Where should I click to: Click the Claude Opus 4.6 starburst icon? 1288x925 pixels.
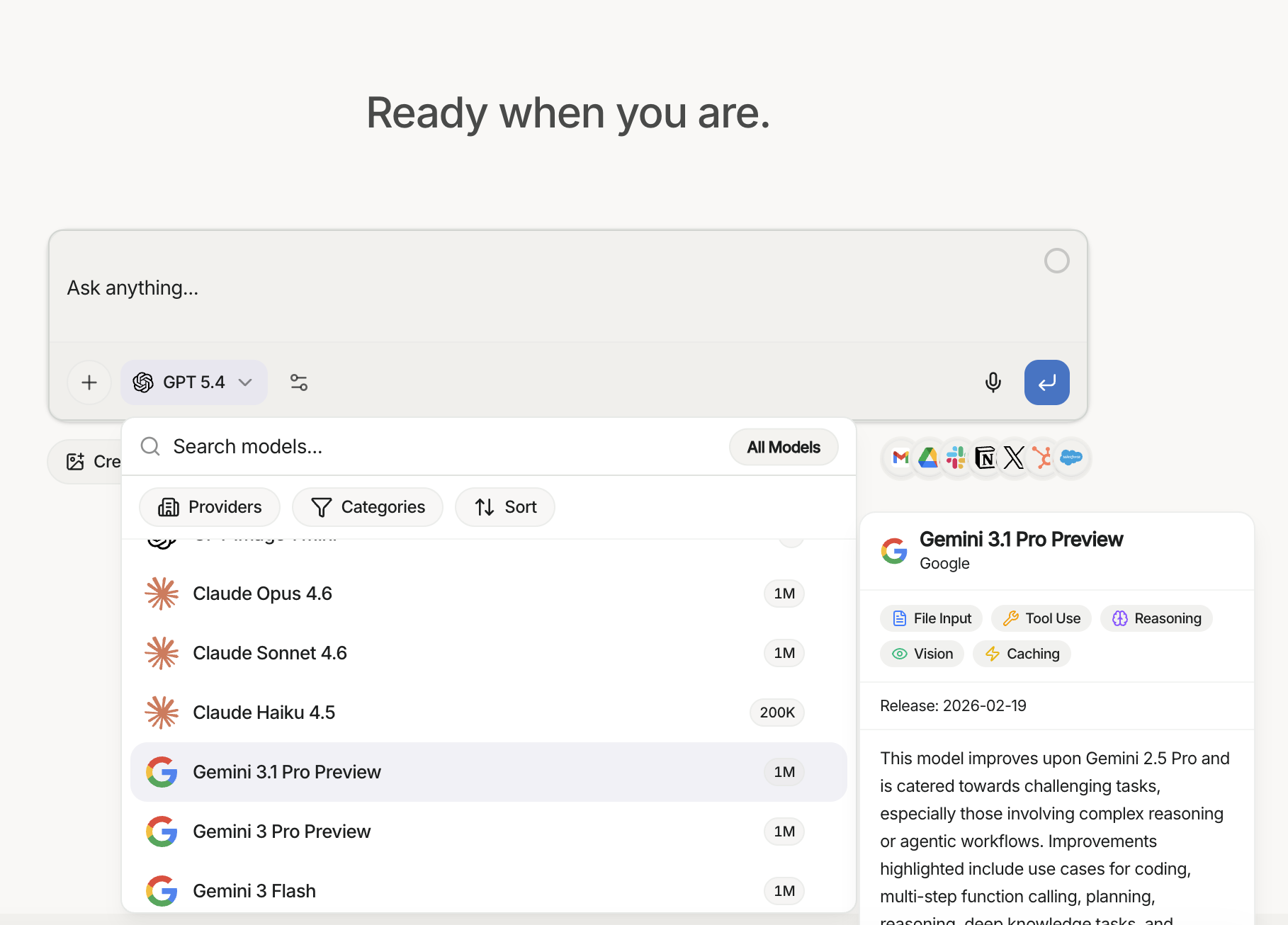[x=162, y=594]
